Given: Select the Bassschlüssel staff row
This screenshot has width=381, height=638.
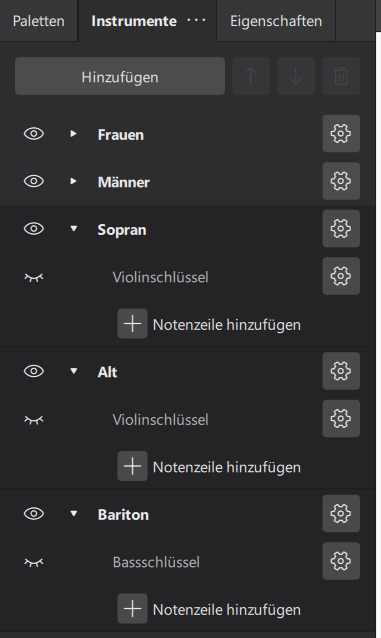Looking at the screenshot, I should [187, 562].
